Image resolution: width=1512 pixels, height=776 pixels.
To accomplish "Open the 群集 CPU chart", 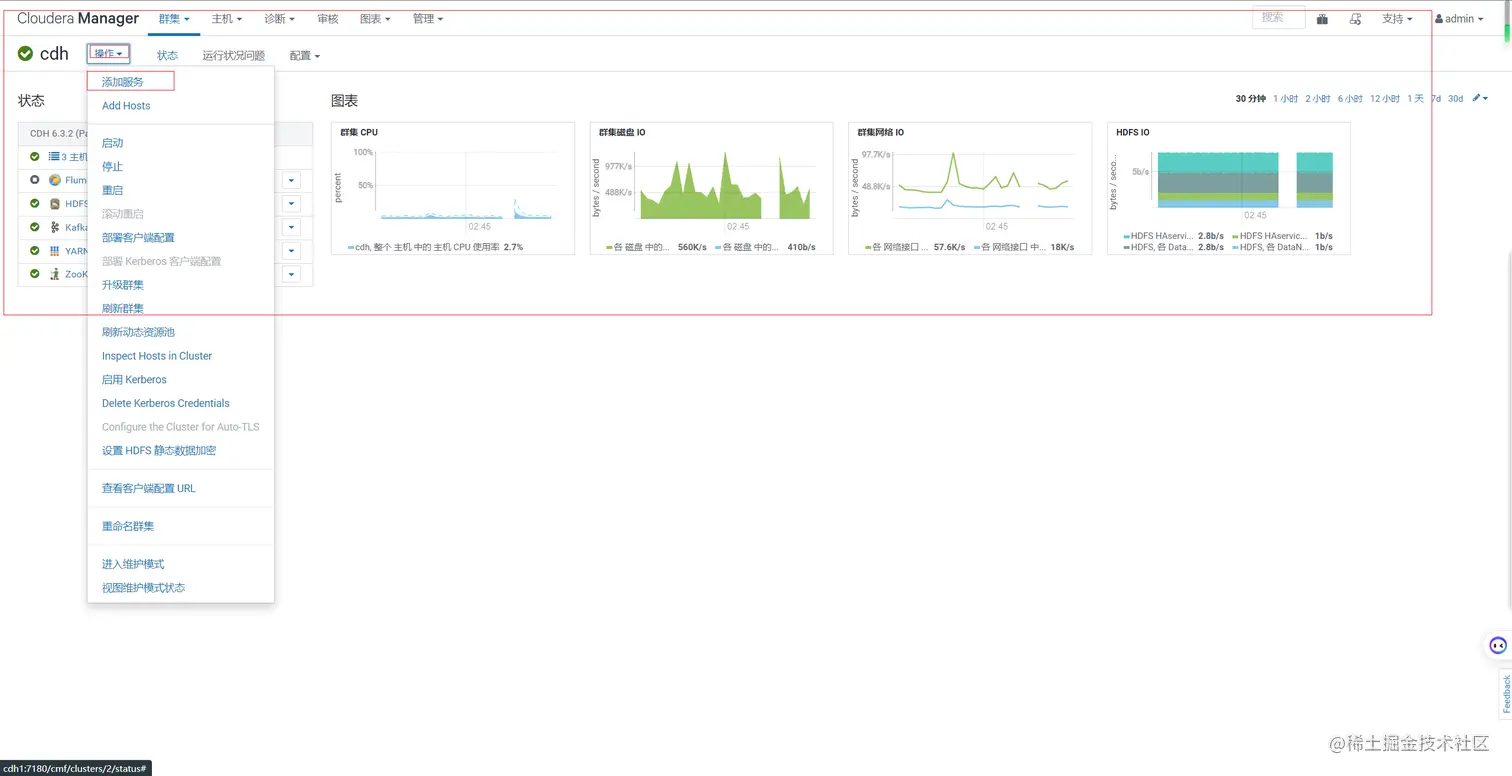I will coord(453,188).
